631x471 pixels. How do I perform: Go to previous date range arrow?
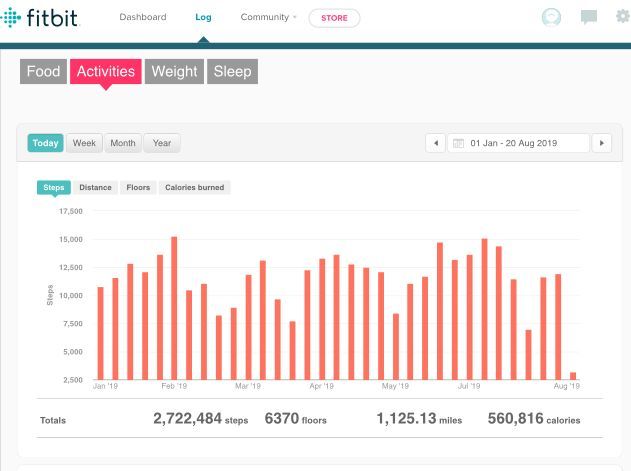435,143
